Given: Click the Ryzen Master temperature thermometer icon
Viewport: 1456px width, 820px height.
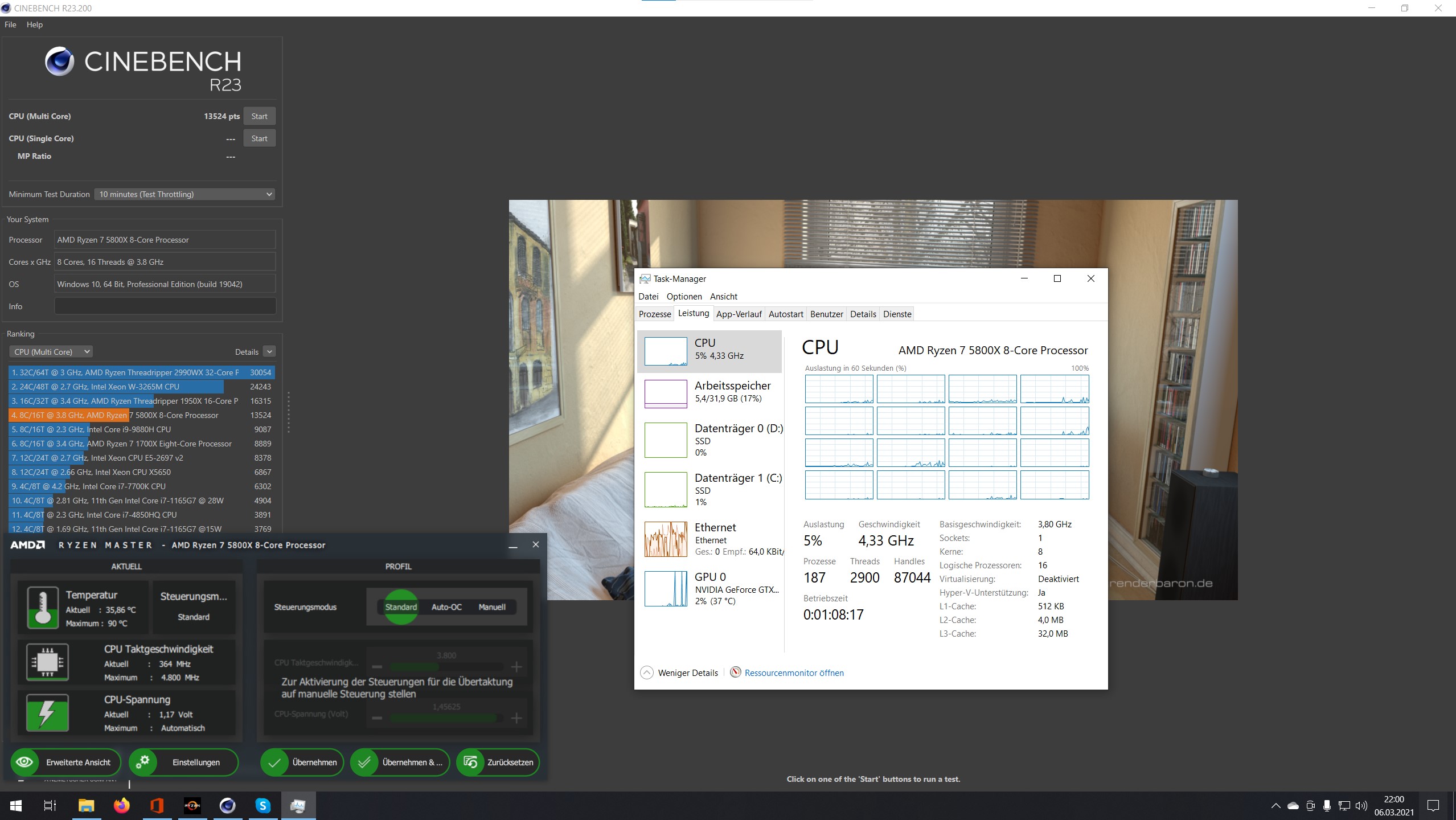Looking at the screenshot, I should coord(43,608).
